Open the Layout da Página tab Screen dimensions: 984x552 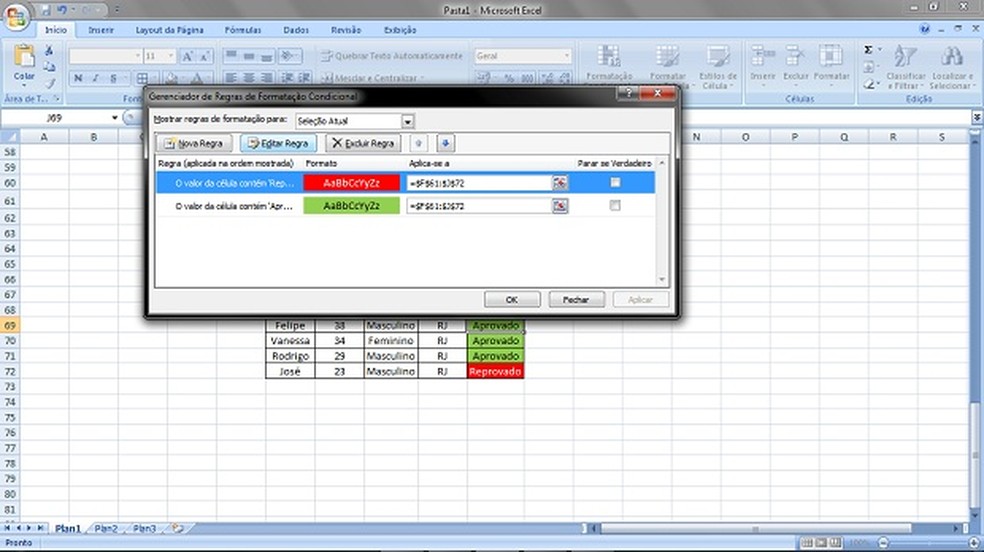(169, 29)
